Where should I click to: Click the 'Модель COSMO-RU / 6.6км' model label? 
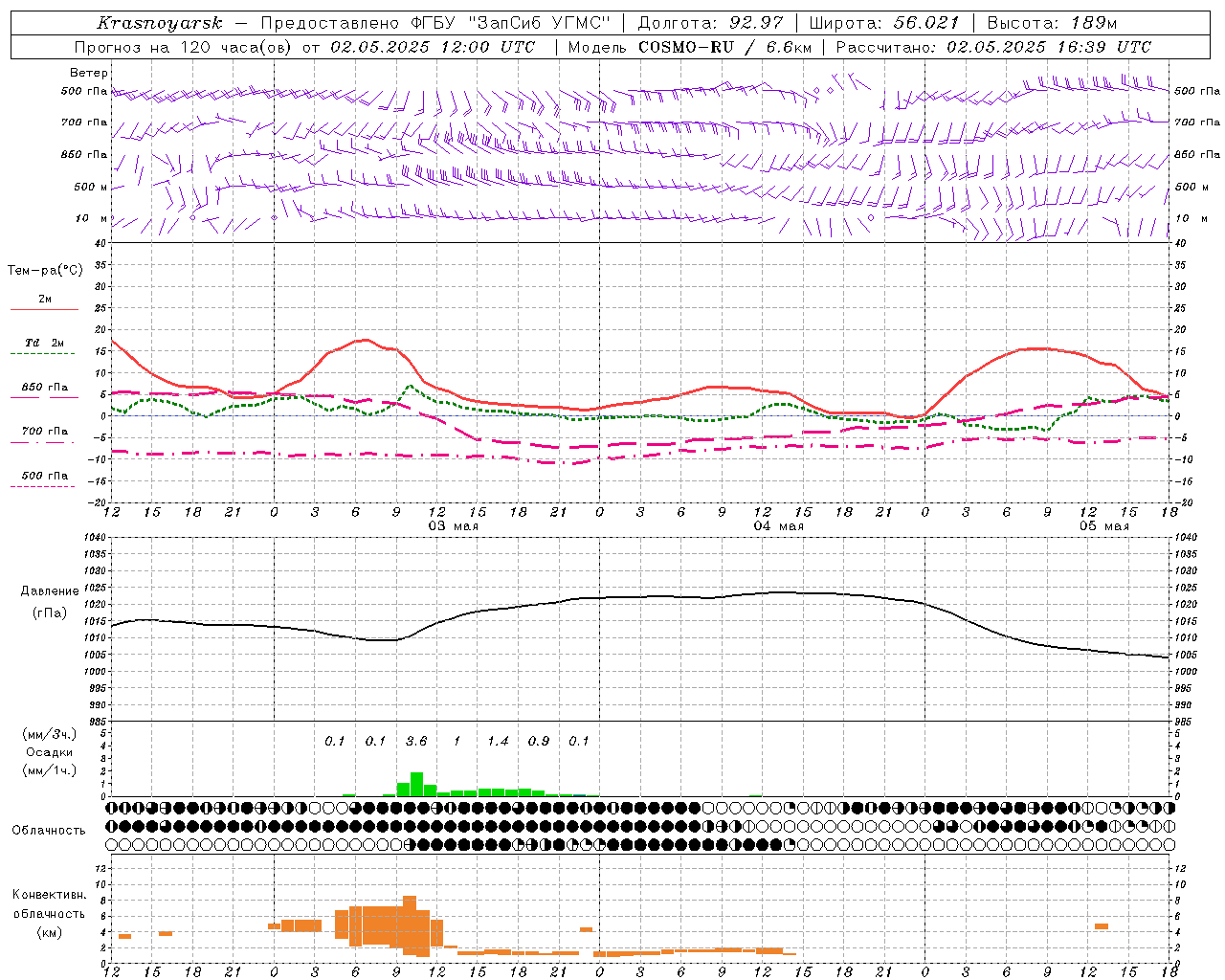point(690,47)
